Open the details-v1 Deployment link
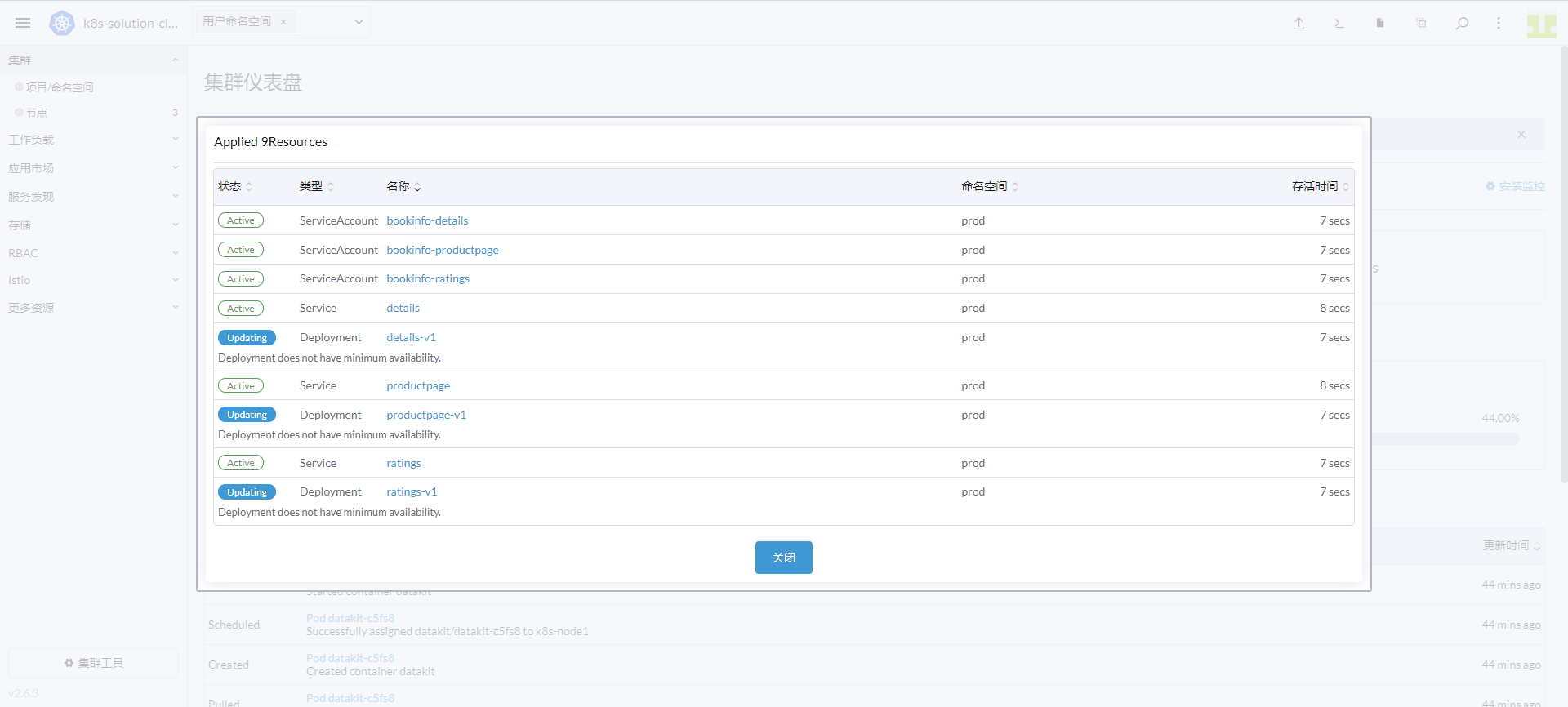 pyautogui.click(x=411, y=337)
